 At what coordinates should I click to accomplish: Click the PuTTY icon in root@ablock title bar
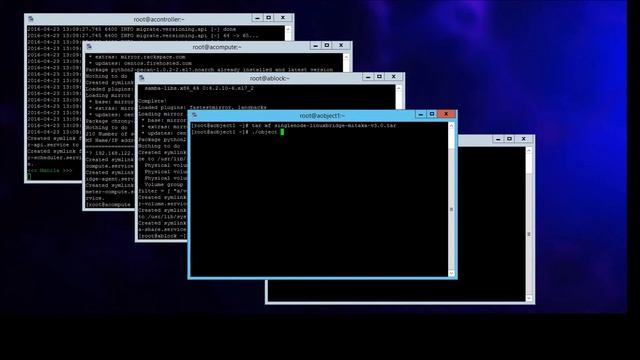(142, 78)
